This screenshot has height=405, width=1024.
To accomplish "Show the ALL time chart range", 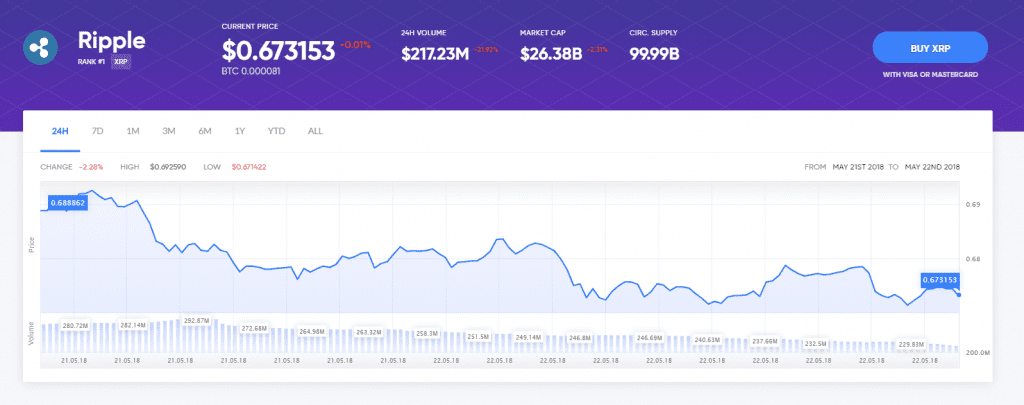I will pyautogui.click(x=315, y=131).
